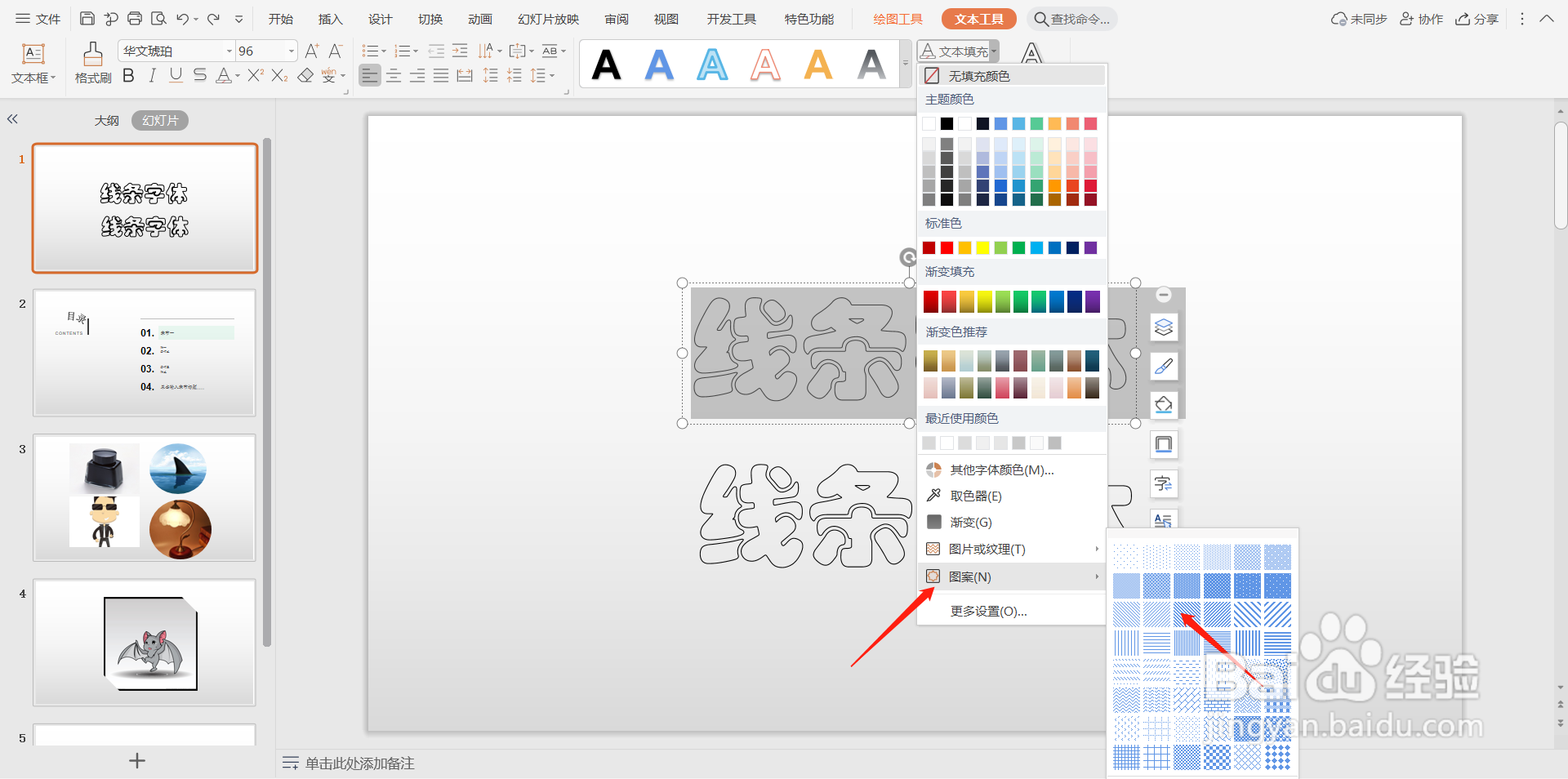
Task: Click the 字 text effect icon on floating toolbar
Action: click(1164, 483)
